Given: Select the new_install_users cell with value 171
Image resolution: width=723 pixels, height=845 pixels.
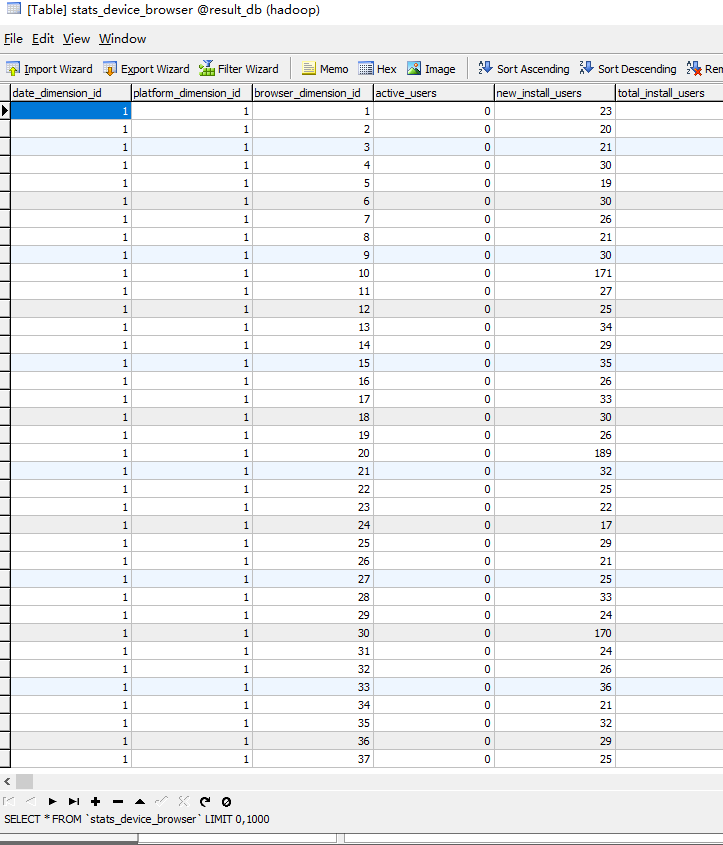Looking at the screenshot, I should coord(554,273).
